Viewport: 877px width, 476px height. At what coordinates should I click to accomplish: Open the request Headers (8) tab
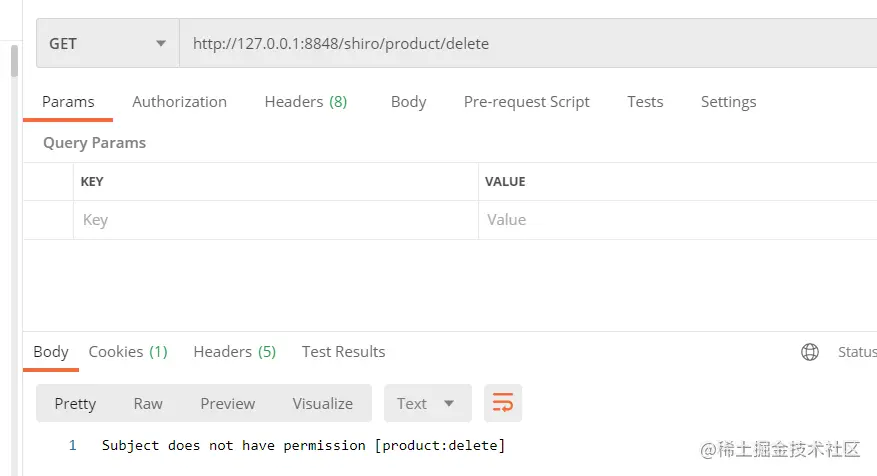tap(306, 102)
